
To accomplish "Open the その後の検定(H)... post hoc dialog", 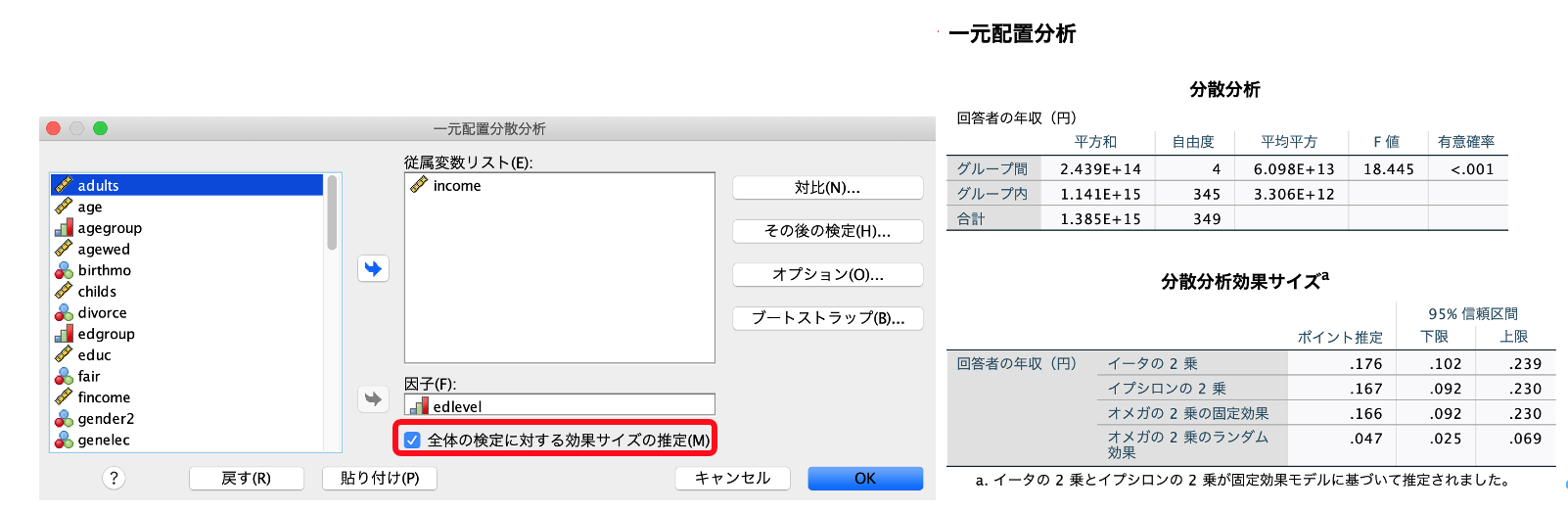I will click(x=827, y=231).
